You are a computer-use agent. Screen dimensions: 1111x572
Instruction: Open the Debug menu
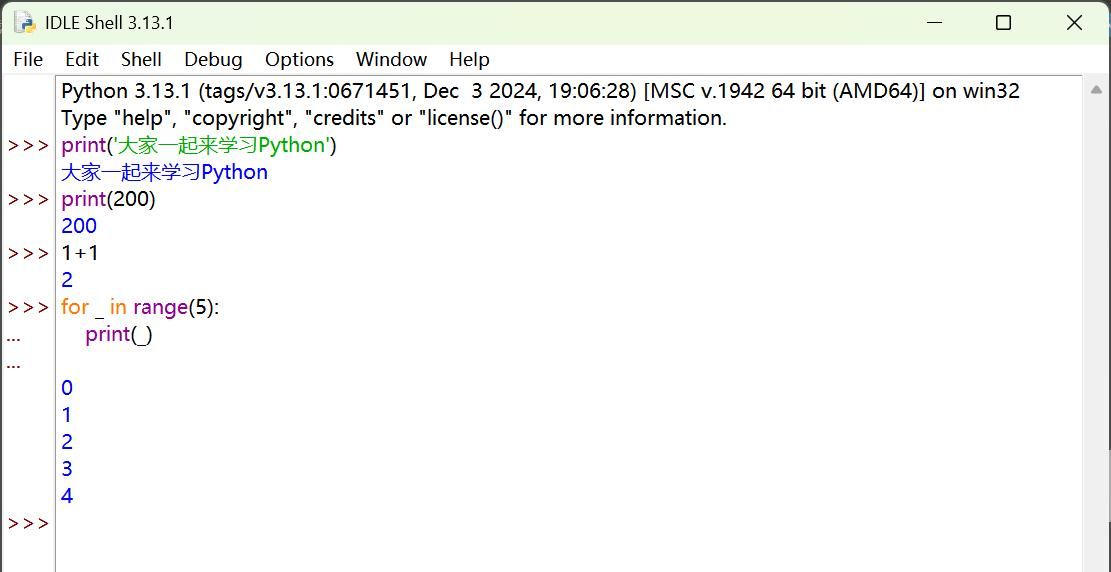213,59
